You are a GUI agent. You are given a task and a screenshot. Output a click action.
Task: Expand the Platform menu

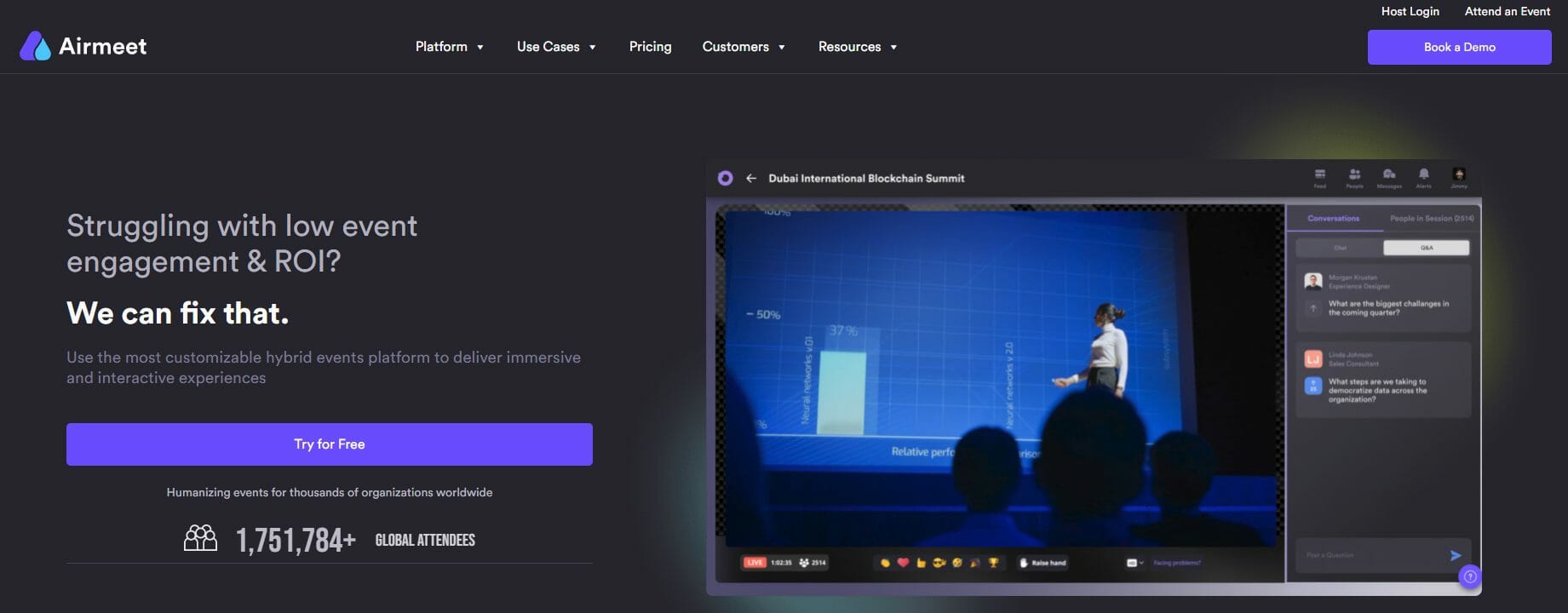450,47
